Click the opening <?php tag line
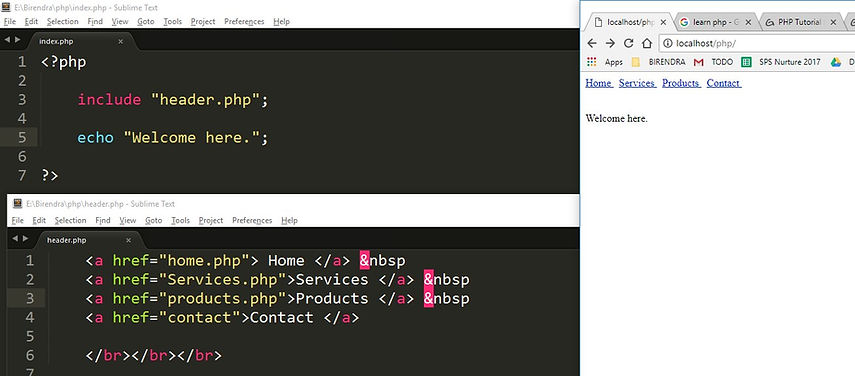The image size is (855, 376). pyautogui.click(x=64, y=62)
